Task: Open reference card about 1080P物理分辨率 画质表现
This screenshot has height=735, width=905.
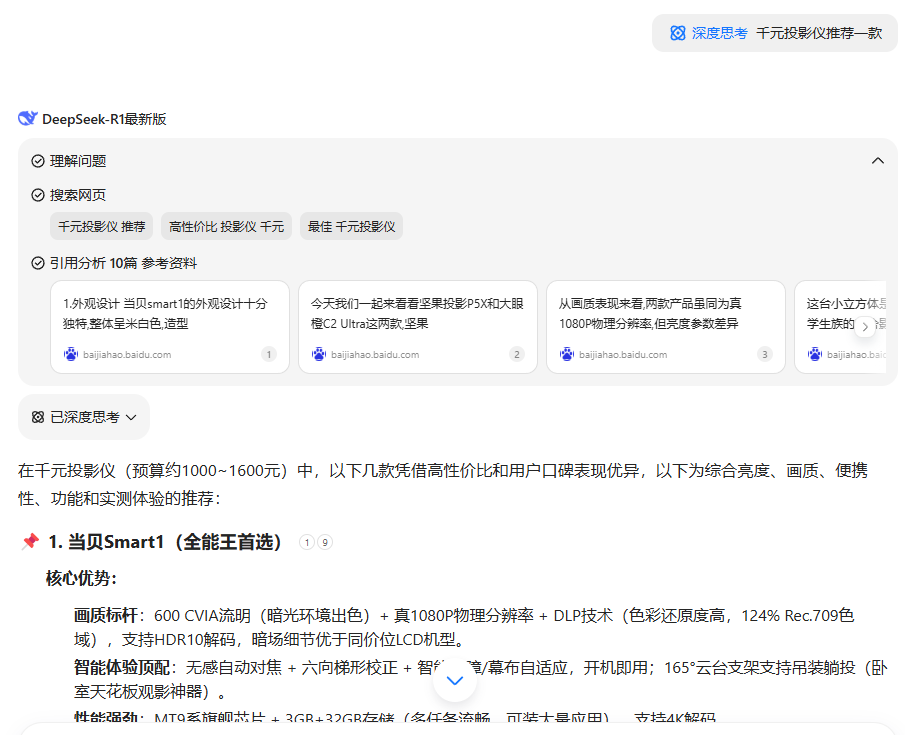Action: [666, 327]
